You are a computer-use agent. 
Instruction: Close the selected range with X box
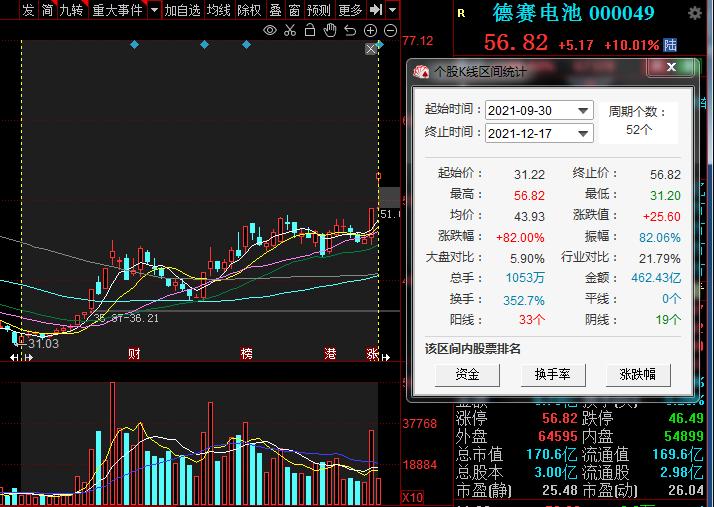pos(371,49)
